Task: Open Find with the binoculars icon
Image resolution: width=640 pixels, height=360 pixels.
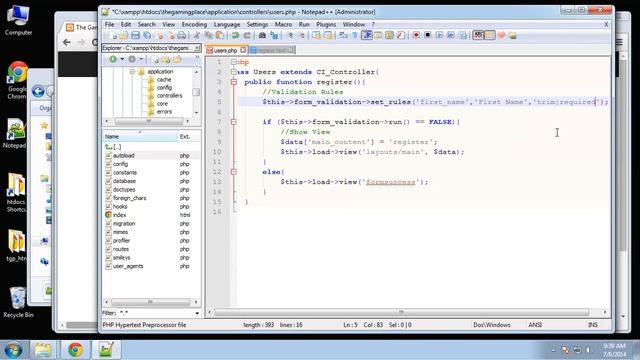Action: (x=262, y=36)
